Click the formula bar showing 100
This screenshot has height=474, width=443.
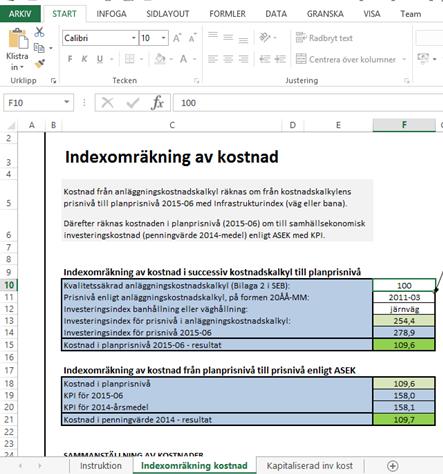pyautogui.click(x=308, y=103)
